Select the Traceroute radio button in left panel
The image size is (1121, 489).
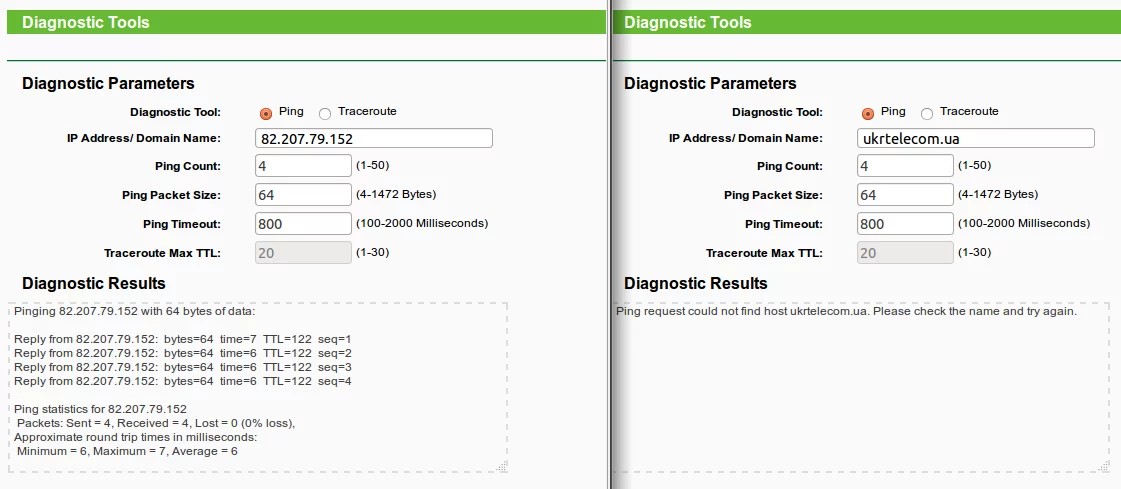325,113
